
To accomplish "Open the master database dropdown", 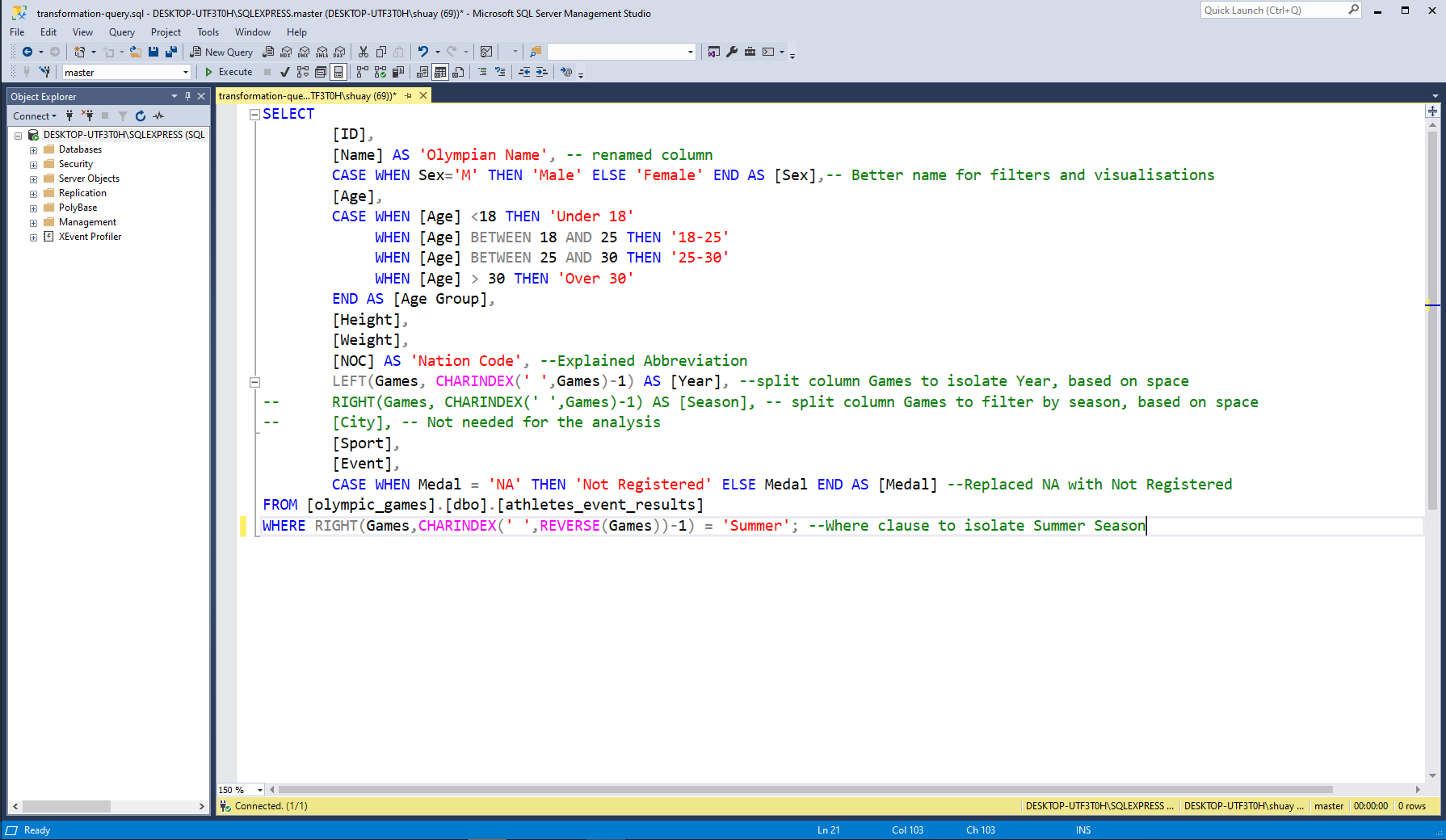I will pyautogui.click(x=186, y=72).
